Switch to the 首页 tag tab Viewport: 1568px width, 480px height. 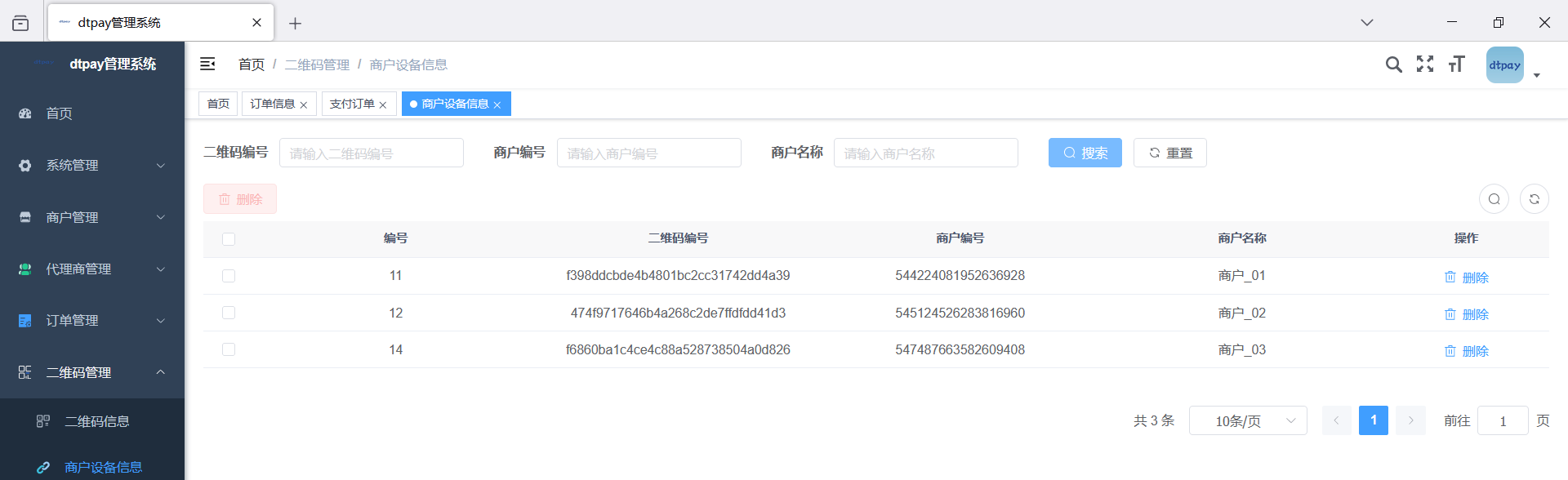tap(218, 104)
